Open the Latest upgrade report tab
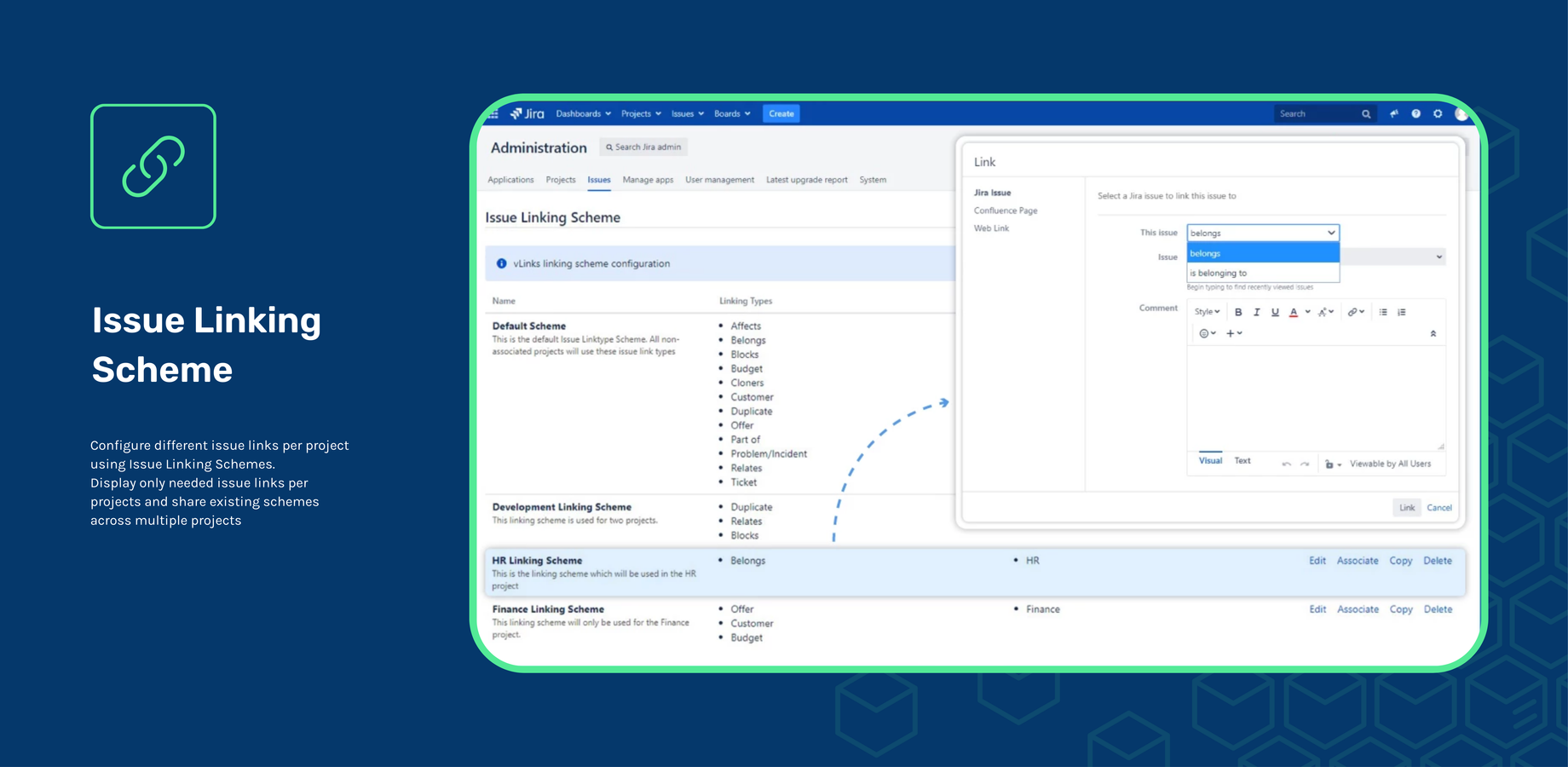 (806, 180)
